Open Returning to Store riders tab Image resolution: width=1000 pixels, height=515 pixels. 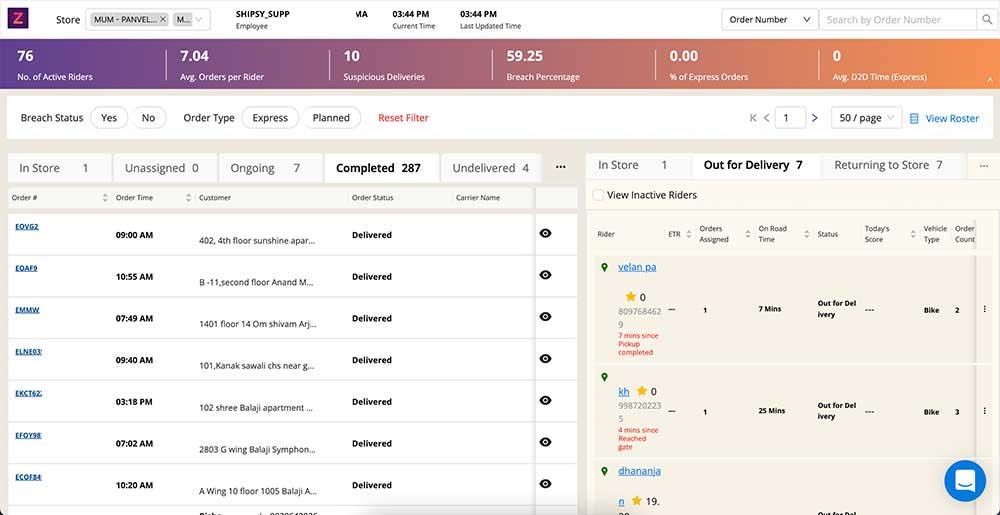pos(892,165)
